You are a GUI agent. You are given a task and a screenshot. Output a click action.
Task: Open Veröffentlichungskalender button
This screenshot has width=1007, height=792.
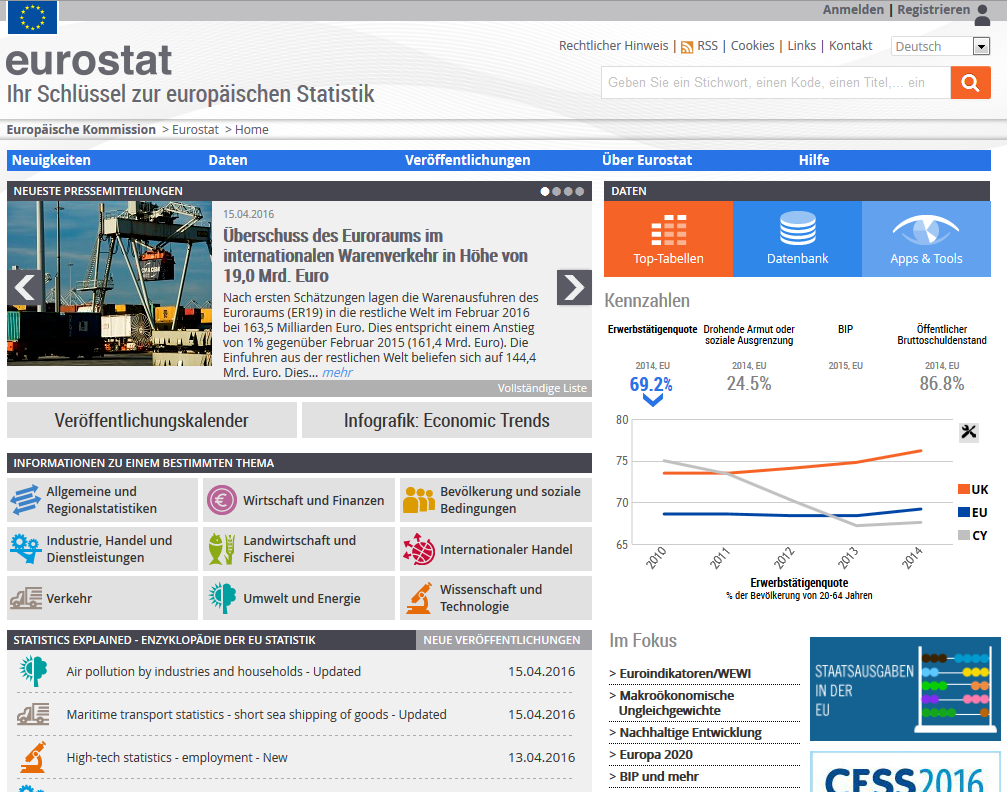tap(152, 420)
